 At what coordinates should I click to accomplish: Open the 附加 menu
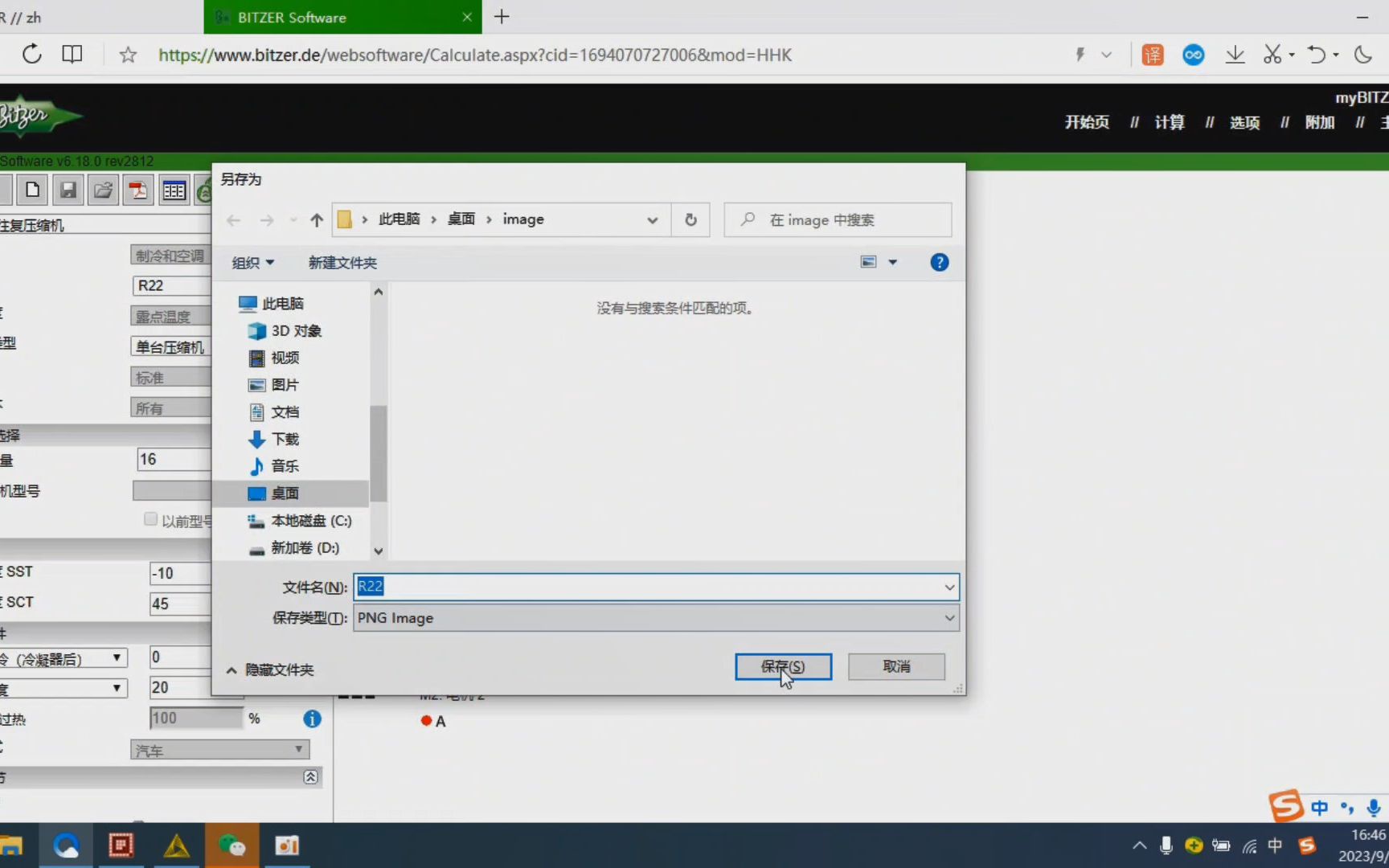1320,122
